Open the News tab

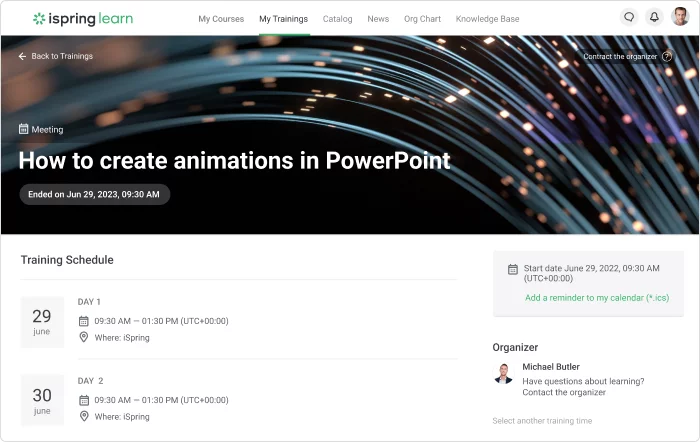[378, 19]
